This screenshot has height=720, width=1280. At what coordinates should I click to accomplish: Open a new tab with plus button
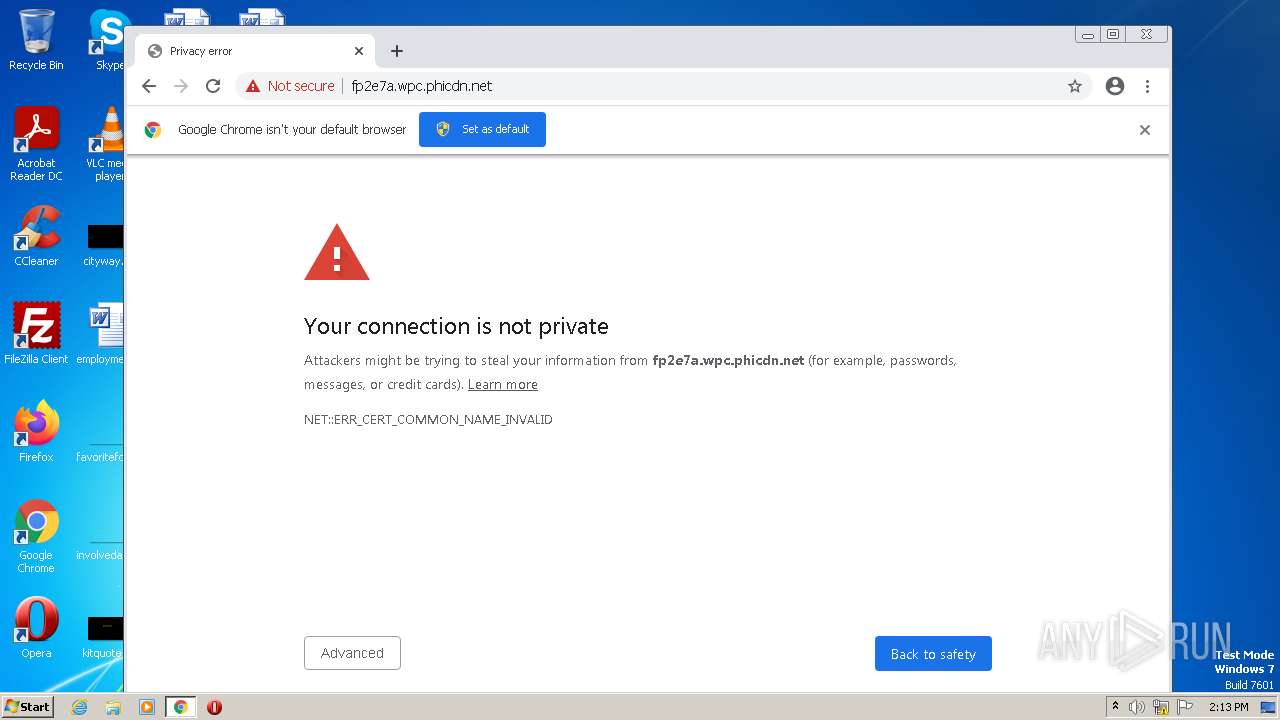[397, 51]
